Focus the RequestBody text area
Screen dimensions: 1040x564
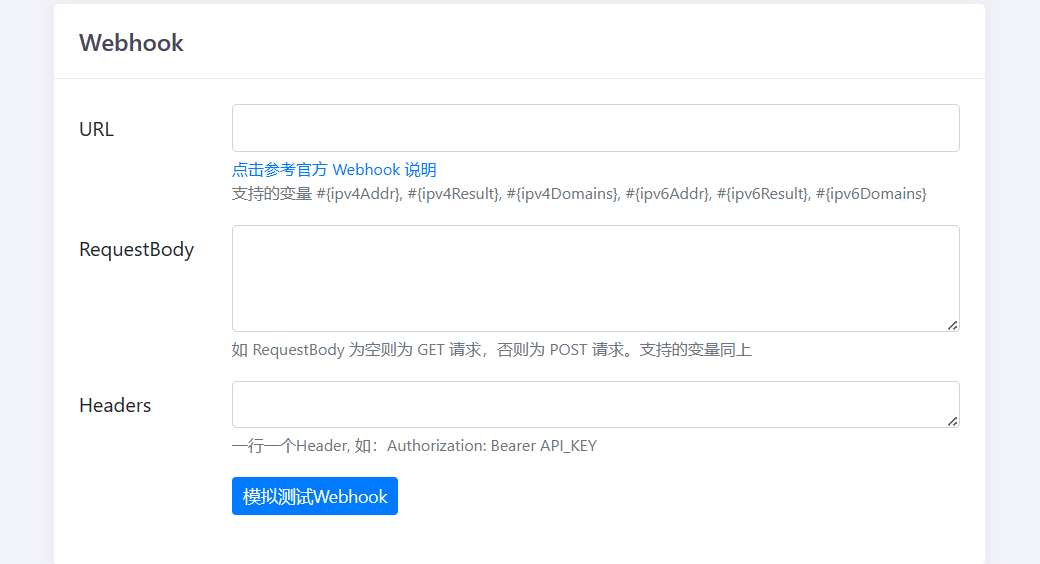(595, 278)
